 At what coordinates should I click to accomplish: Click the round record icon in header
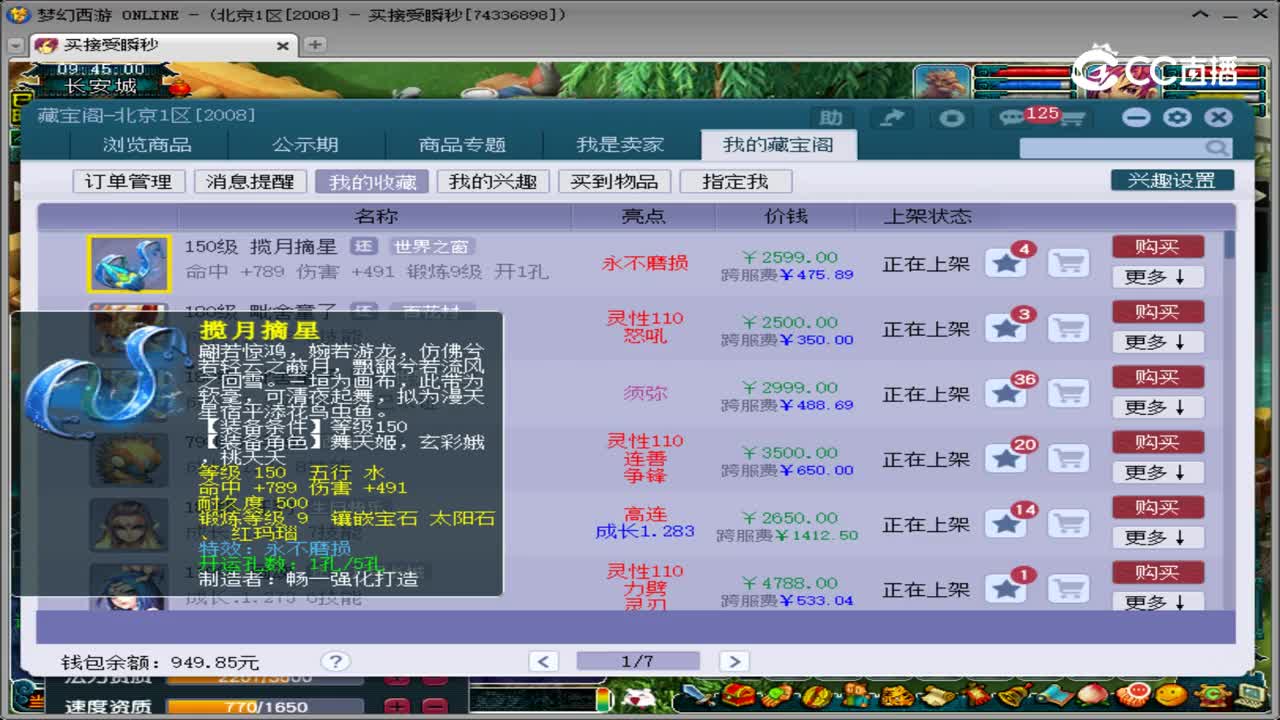(951, 118)
